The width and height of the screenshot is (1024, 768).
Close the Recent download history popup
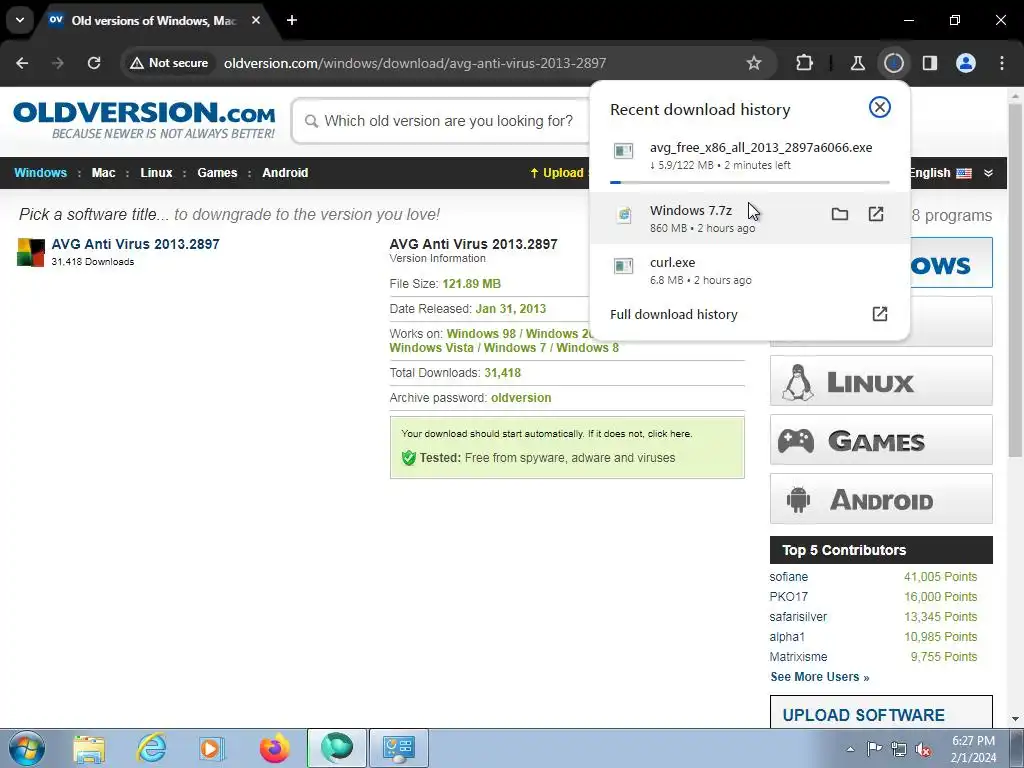tap(880, 107)
